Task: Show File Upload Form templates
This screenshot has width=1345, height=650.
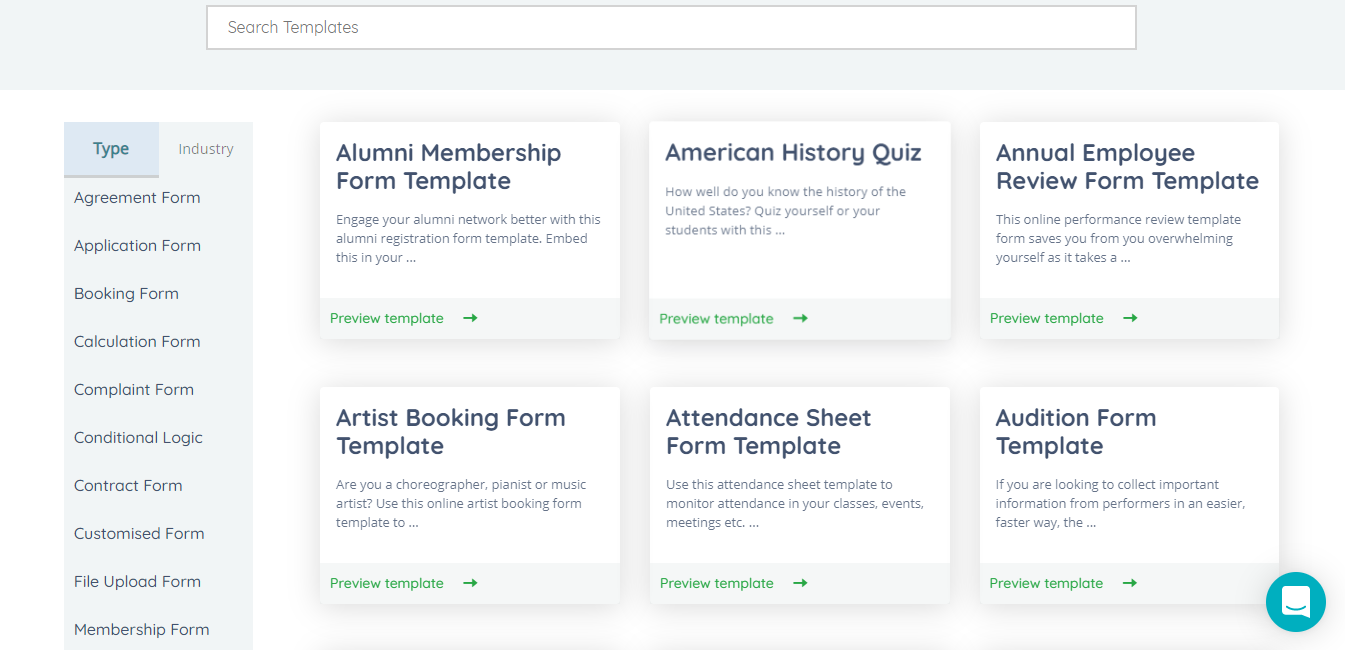Action: pos(137,582)
